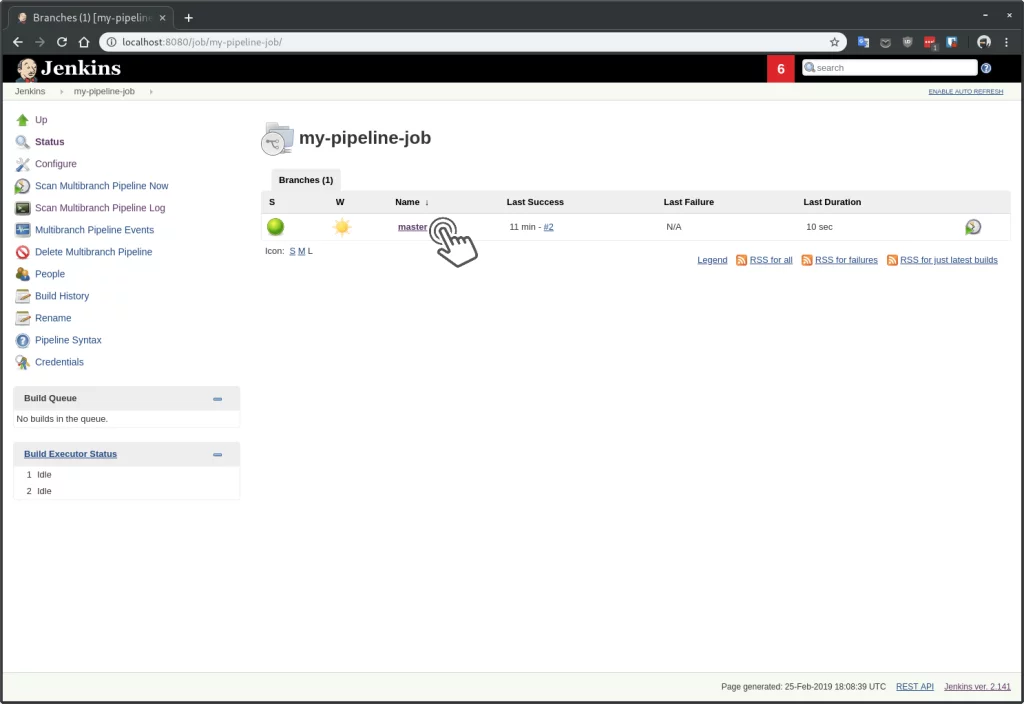Click the red Delete Multibranch Pipeline icon
Screen dimensions: 1024x704
point(22,252)
